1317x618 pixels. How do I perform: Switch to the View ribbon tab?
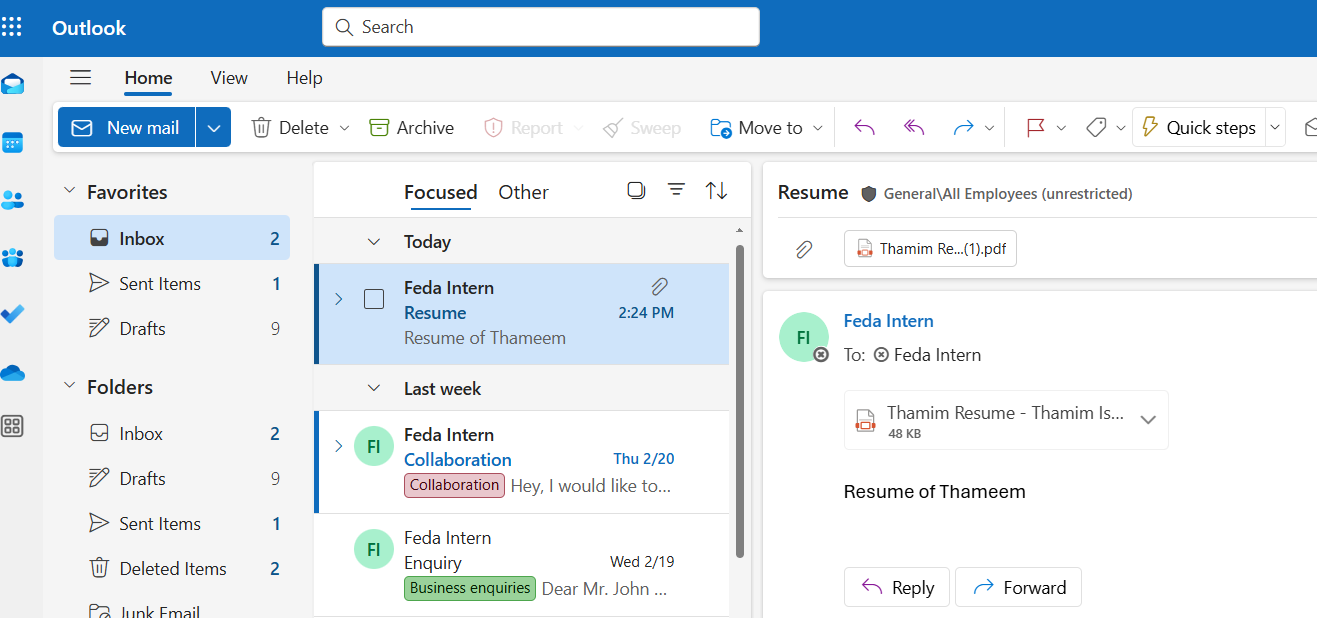point(229,78)
